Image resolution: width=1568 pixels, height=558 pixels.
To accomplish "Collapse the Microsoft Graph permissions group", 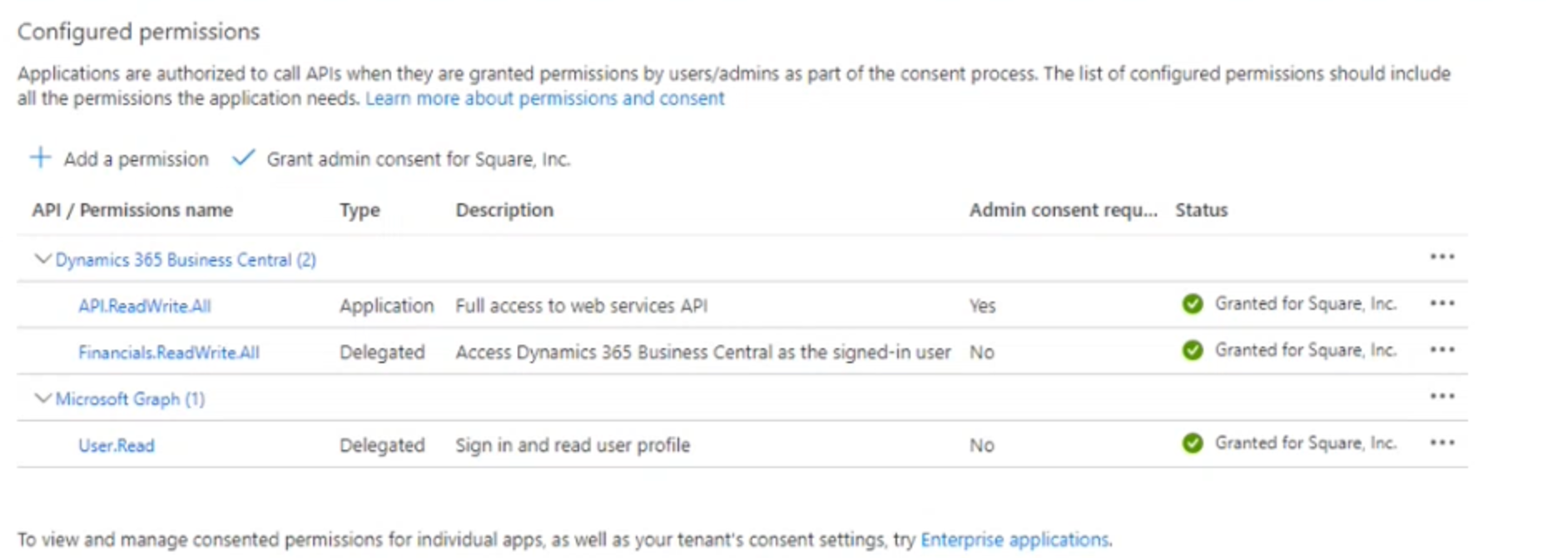I will point(42,398).
